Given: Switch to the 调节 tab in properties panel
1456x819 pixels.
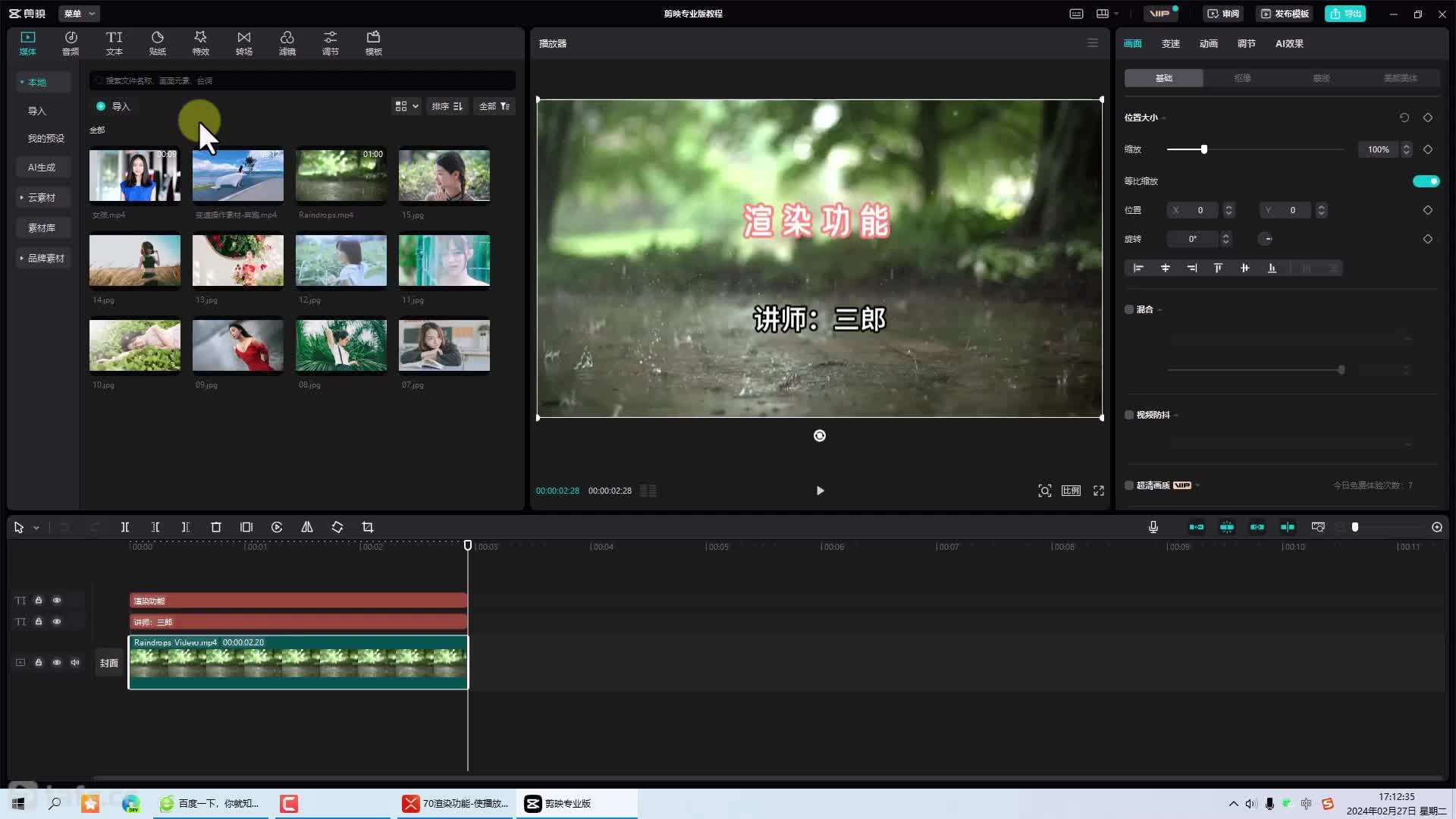Looking at the screenshot, I should click(1247, 44).
